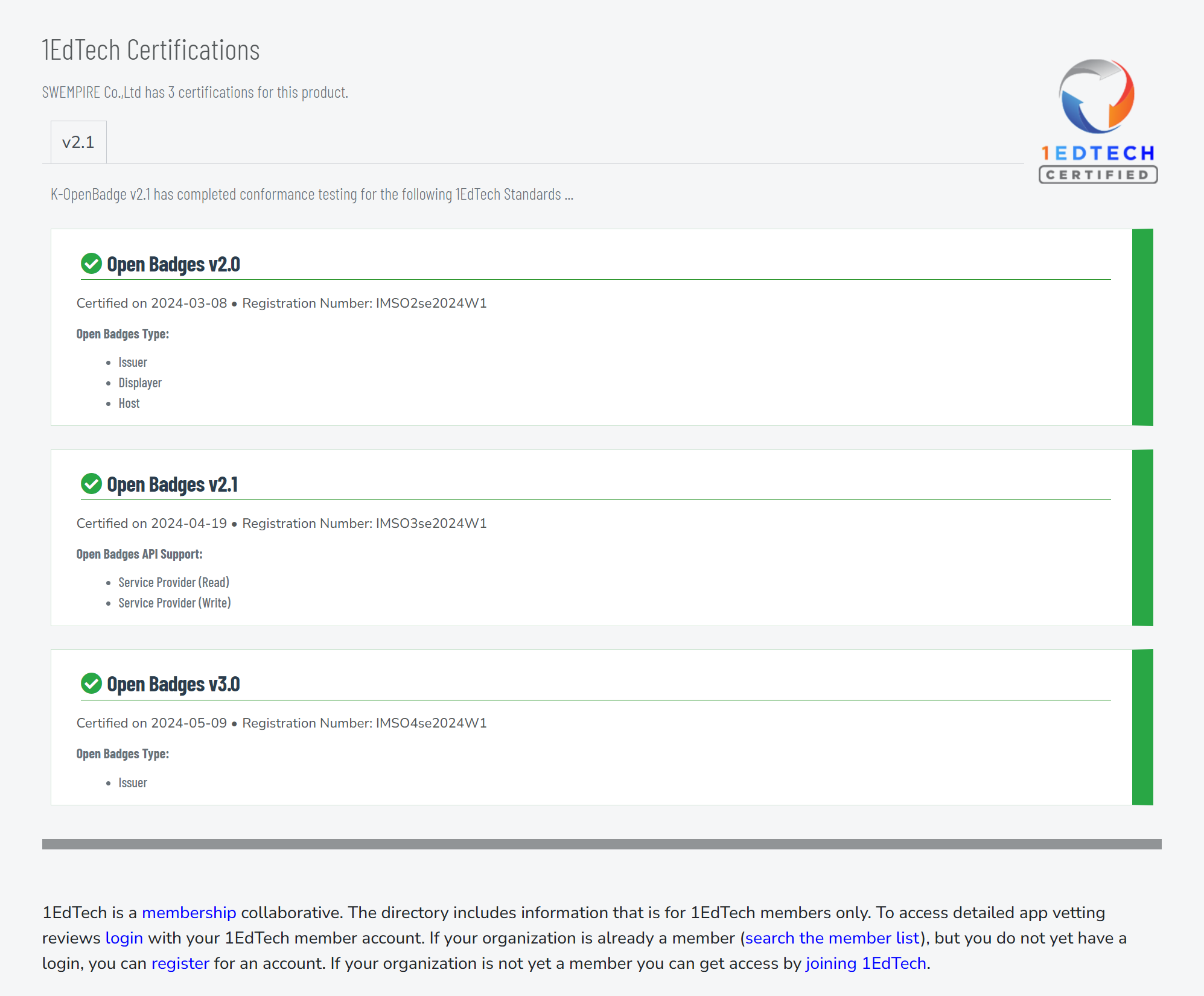Click Service Provider (Read) list item
Screen dimensions: 1204x996
pyautogui.click(x=174, y=583)
